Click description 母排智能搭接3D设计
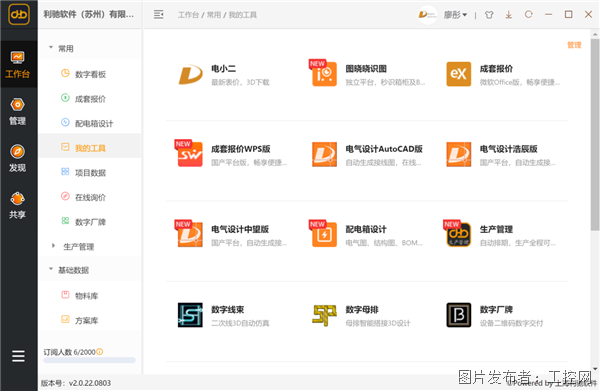600x391 pixels. click(x=378, y=323)
